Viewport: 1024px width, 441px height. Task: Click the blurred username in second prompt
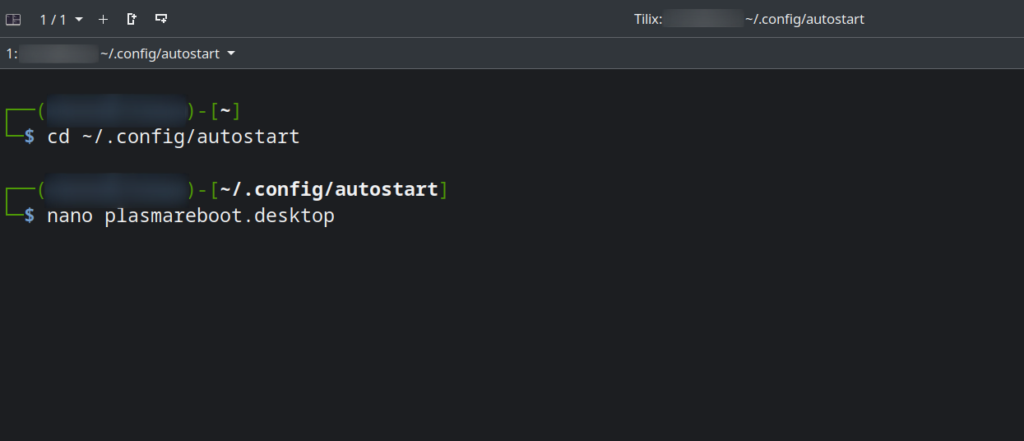(116, 190)
